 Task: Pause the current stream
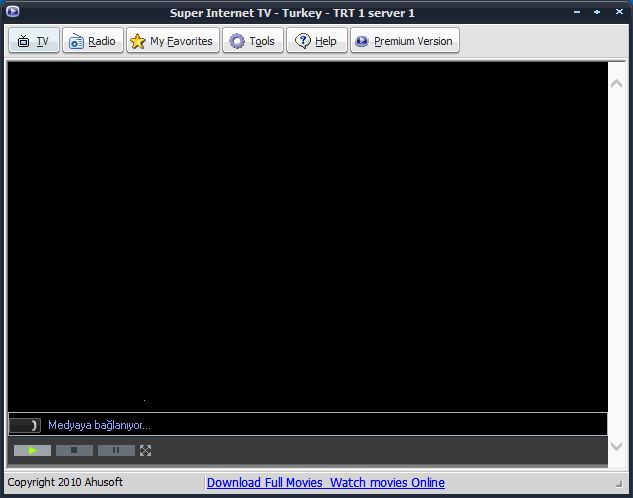(x=116, y=450)
